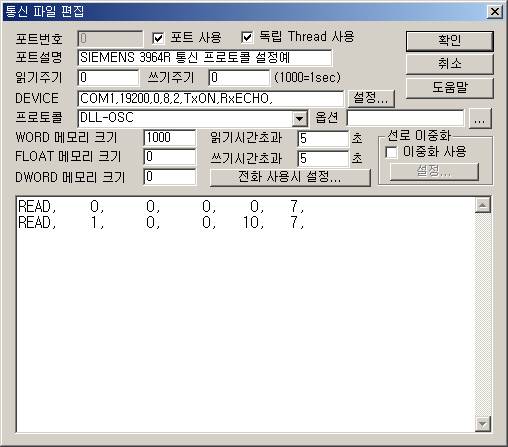This screenshot has height=447, width=508.
Task: Click the WORD 메모리 크기 field
Action: tap(170, 138)
